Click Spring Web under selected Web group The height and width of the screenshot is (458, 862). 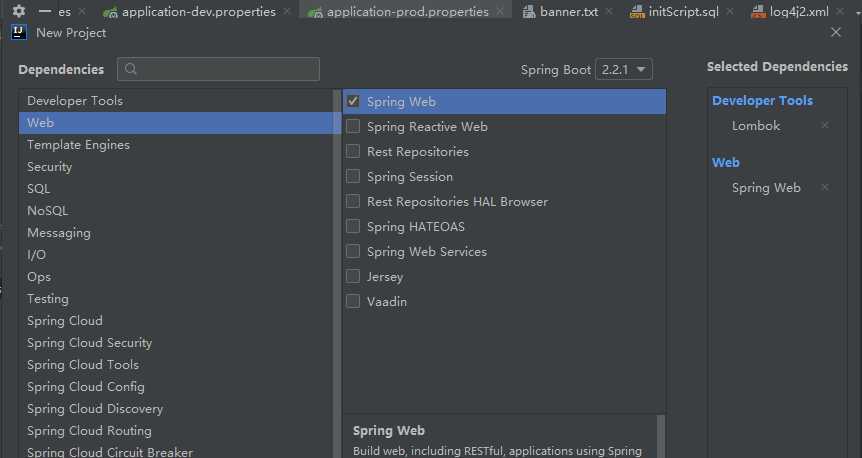pos(766,187)
